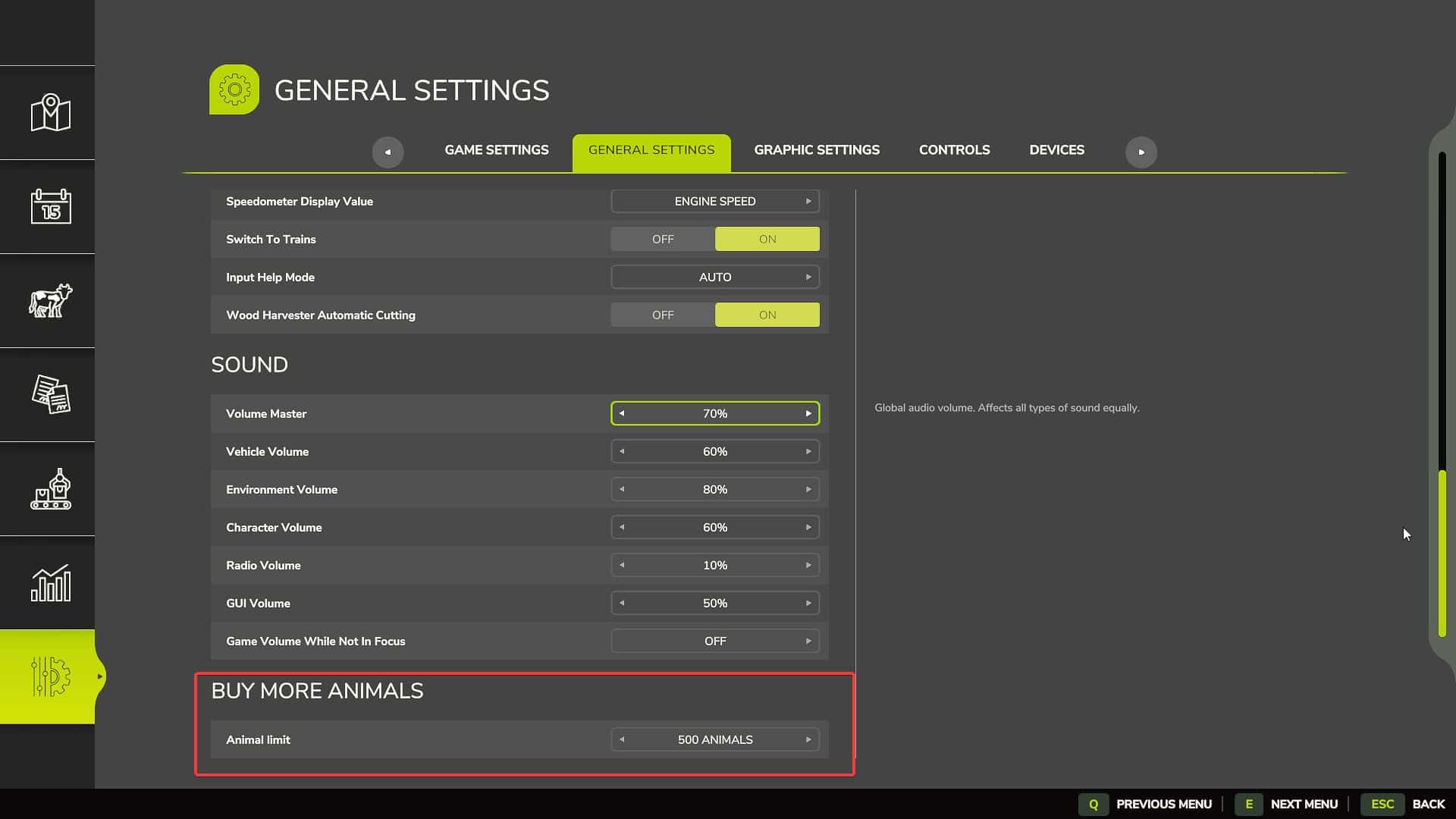Switch to the Graphic Settings tab
Viewport: 1456px width, 819px height.
click(x=816, y=150)
